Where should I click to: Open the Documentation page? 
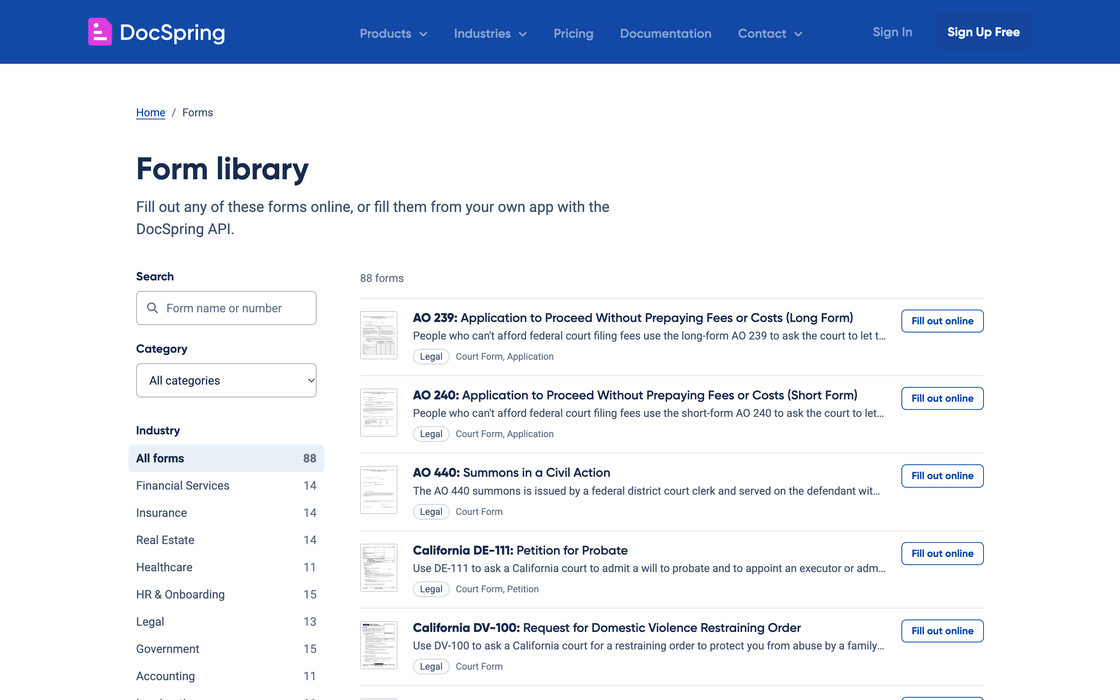pyautogui.click(x=666, y=34)
